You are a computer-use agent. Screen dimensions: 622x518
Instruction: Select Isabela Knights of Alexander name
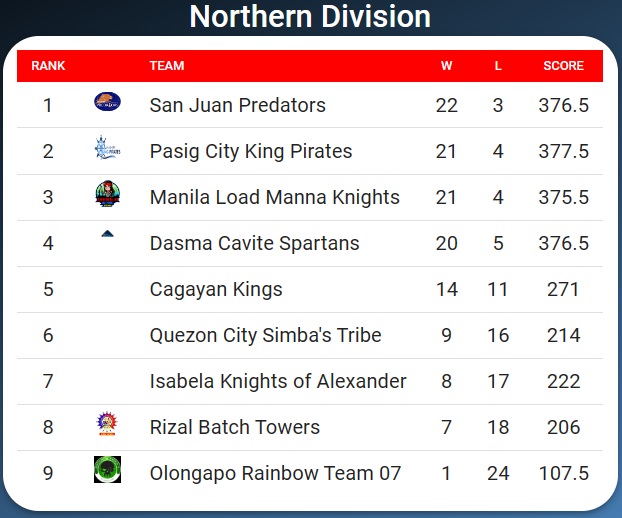278,381
